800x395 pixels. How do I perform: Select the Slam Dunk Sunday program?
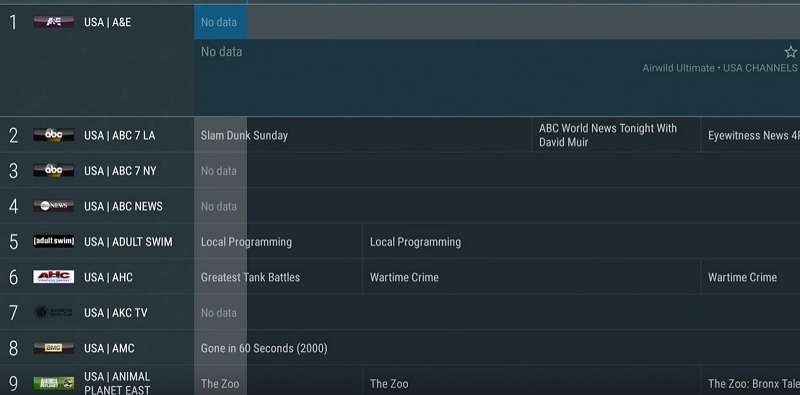click(x=363, y=135)
